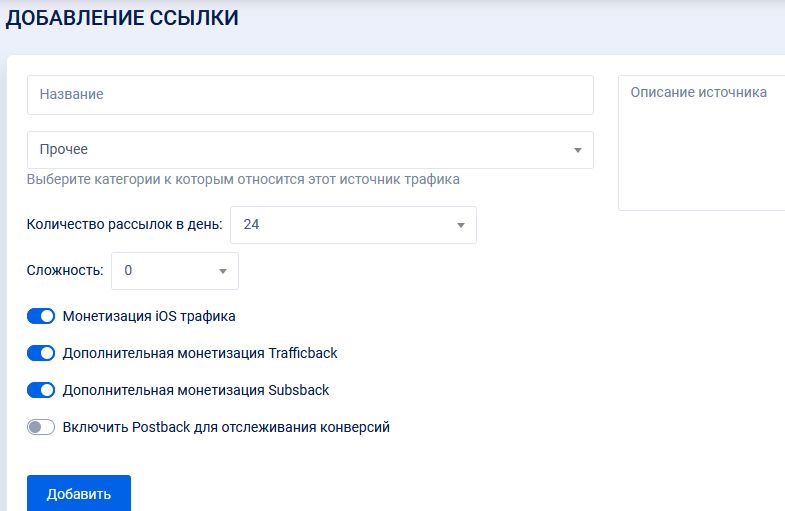
Task: Click the arrow on the Прочее dropdown
Action: pyautogui.click(x=577, y=150)
